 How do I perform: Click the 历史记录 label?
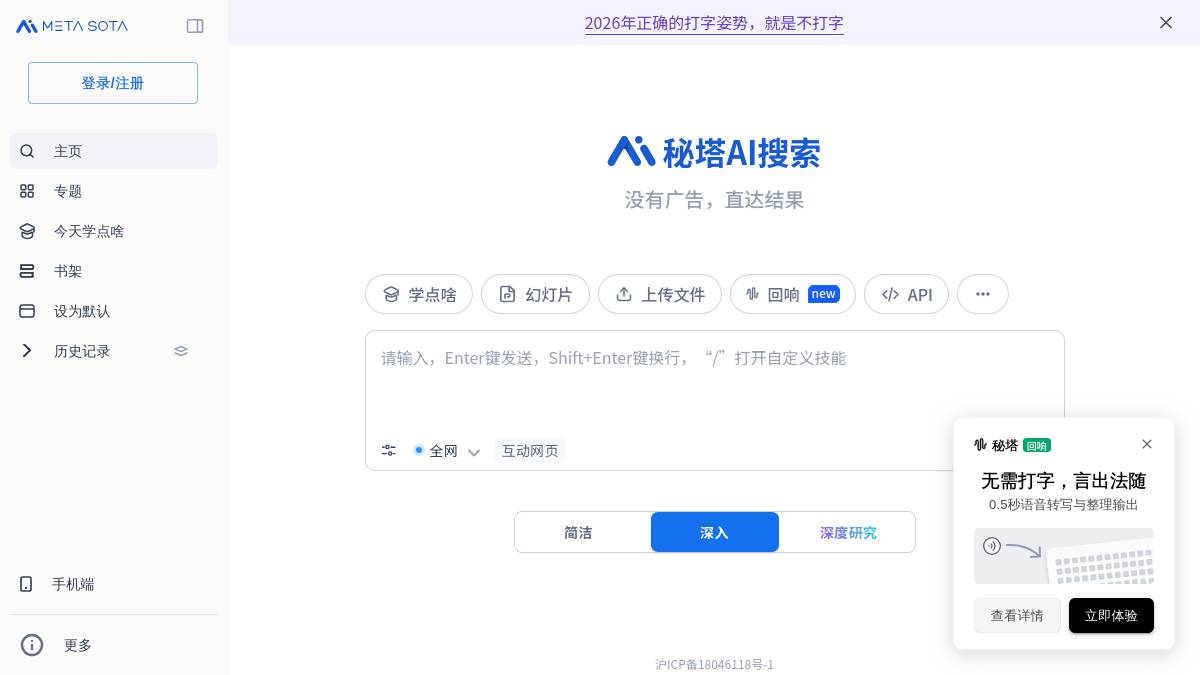(82, 351)
